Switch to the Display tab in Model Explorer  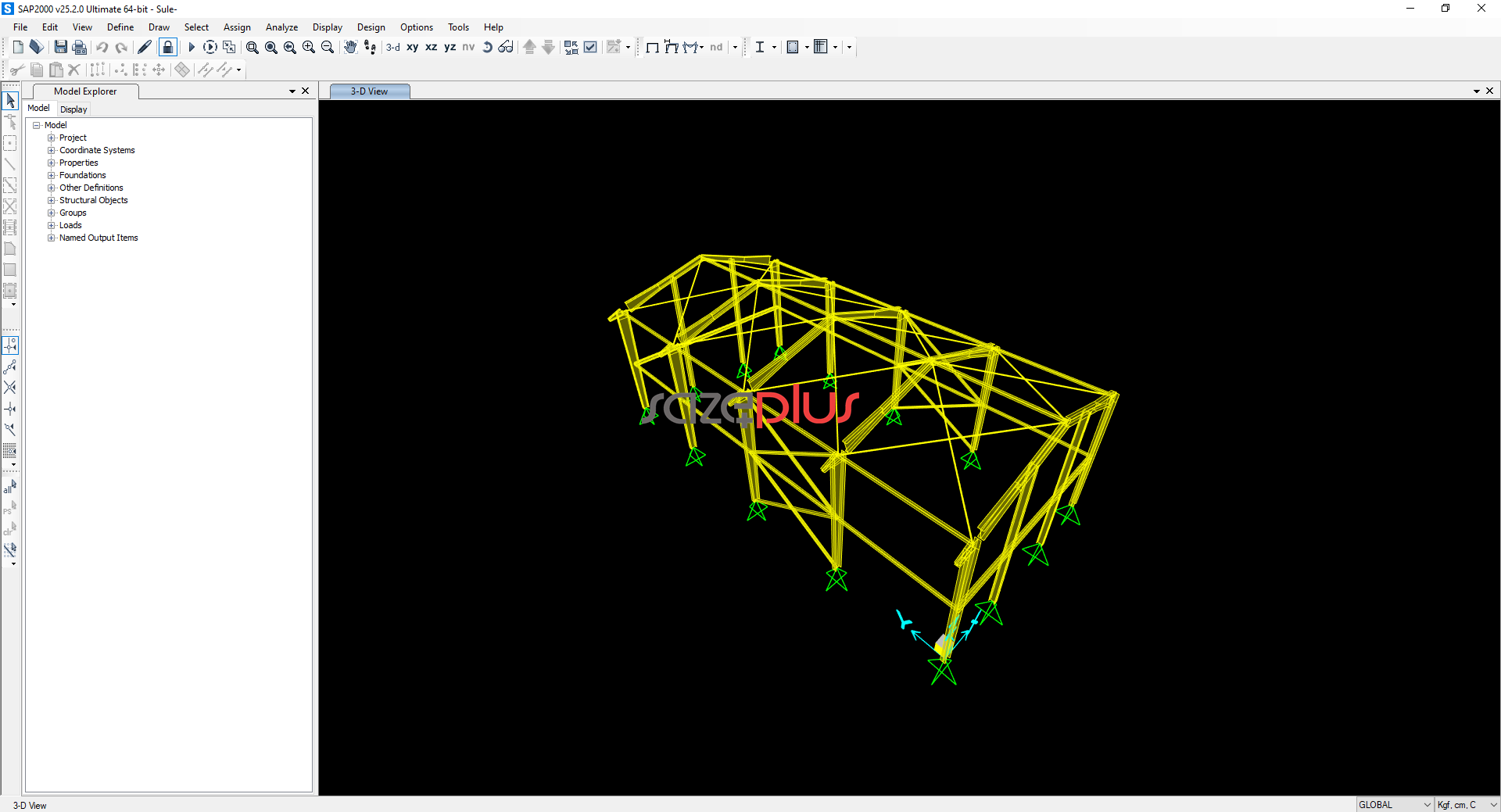point(73,109)
